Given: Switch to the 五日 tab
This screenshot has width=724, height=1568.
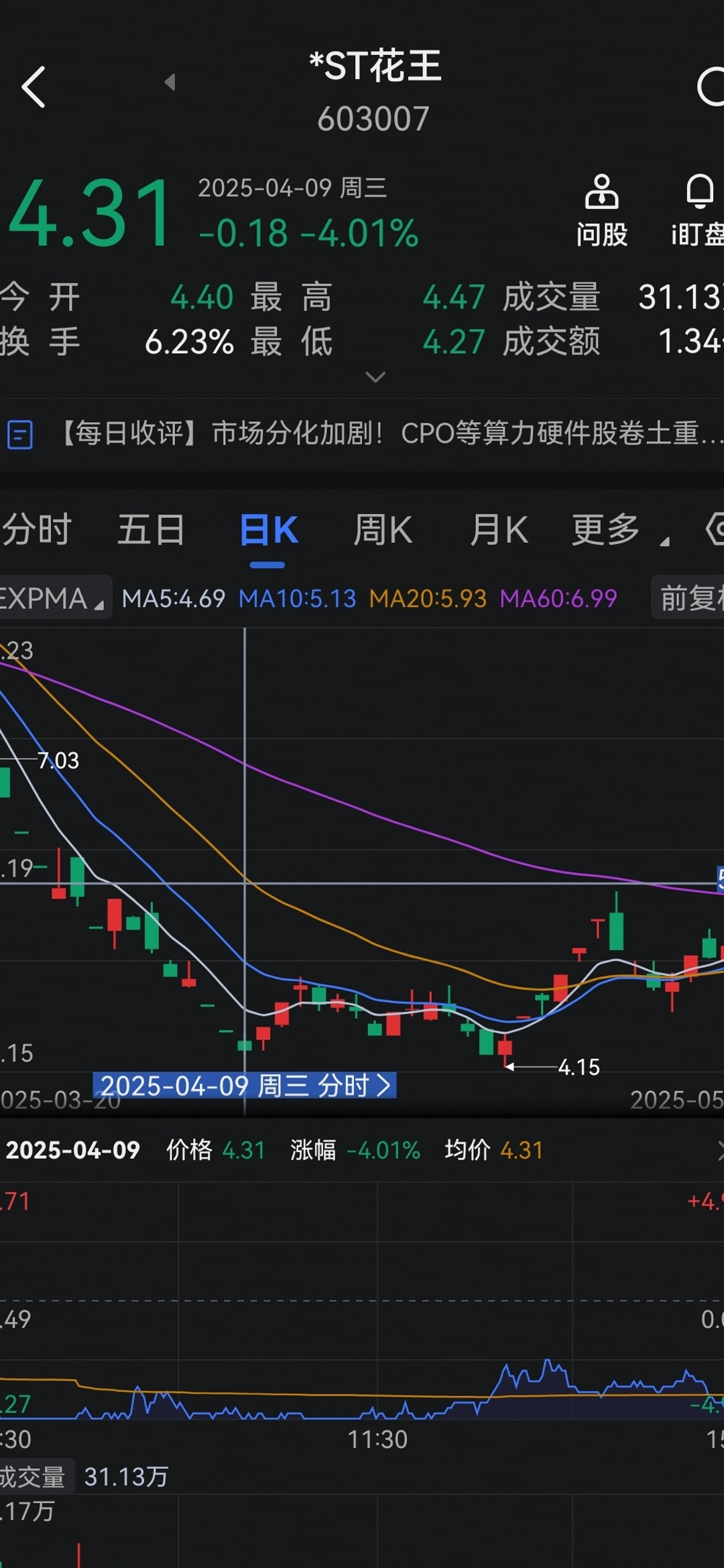Looking at the screenshot, I should coord(152,529).
